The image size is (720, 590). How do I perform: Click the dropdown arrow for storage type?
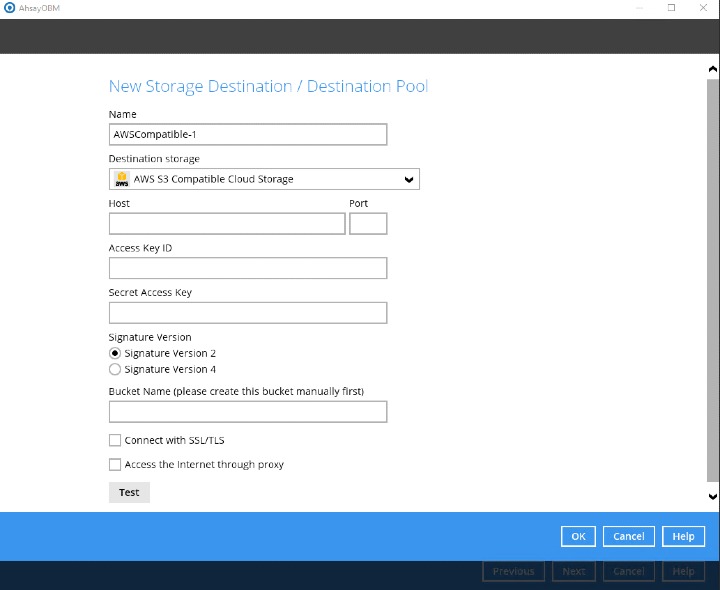pos(408,180)
